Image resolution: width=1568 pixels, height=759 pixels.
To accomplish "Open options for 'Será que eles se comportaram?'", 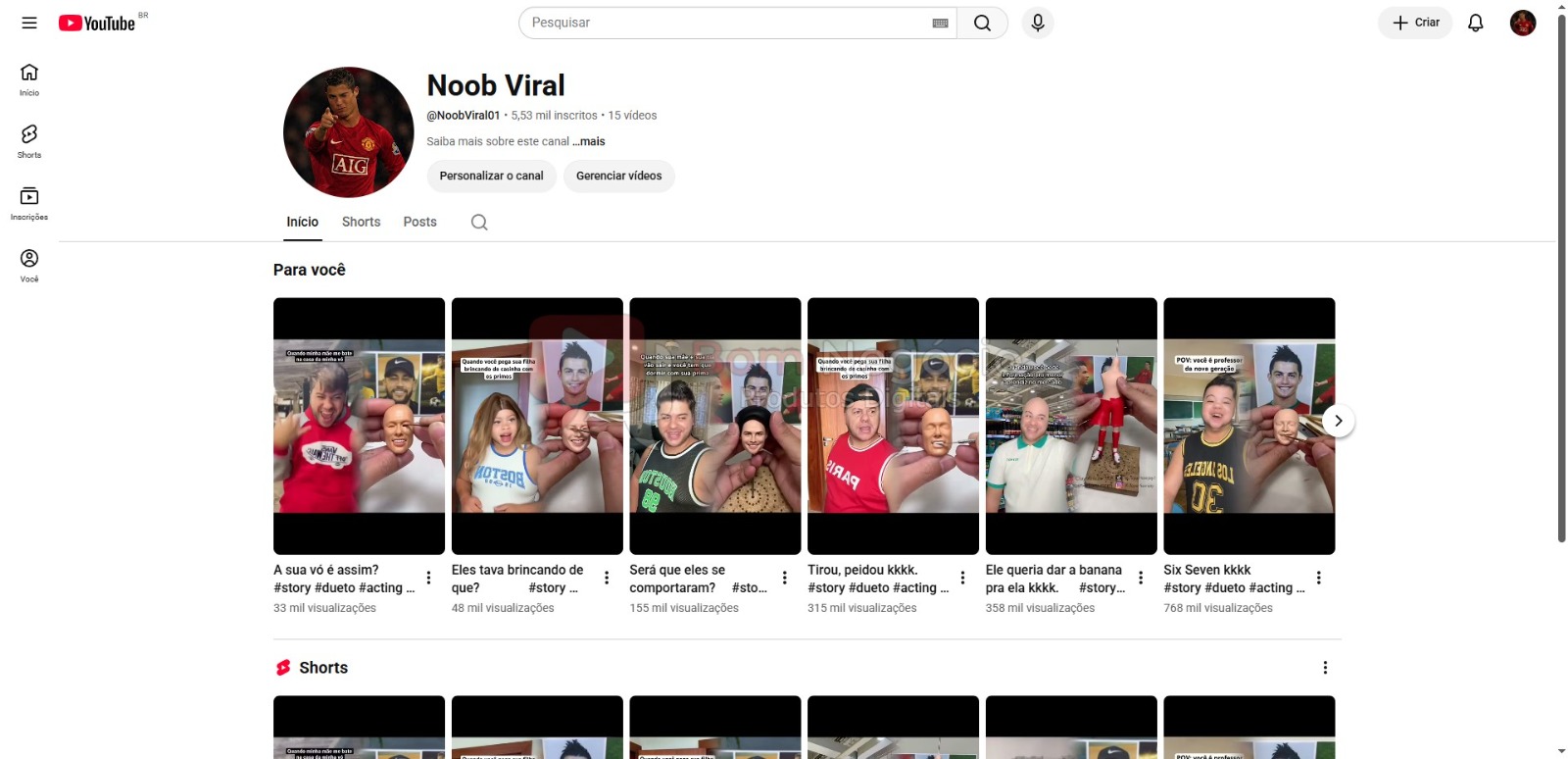I will 785,578.
